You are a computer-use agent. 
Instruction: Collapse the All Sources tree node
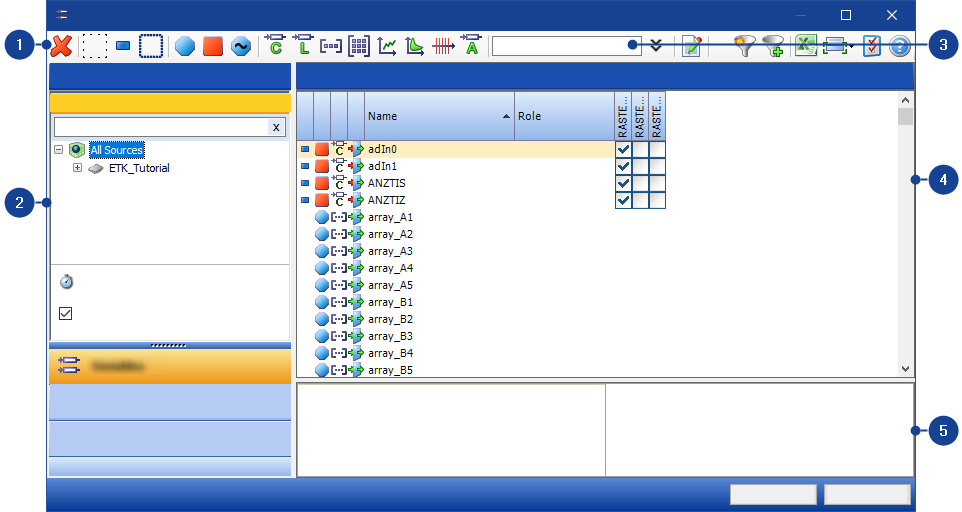tap(59, 150)
